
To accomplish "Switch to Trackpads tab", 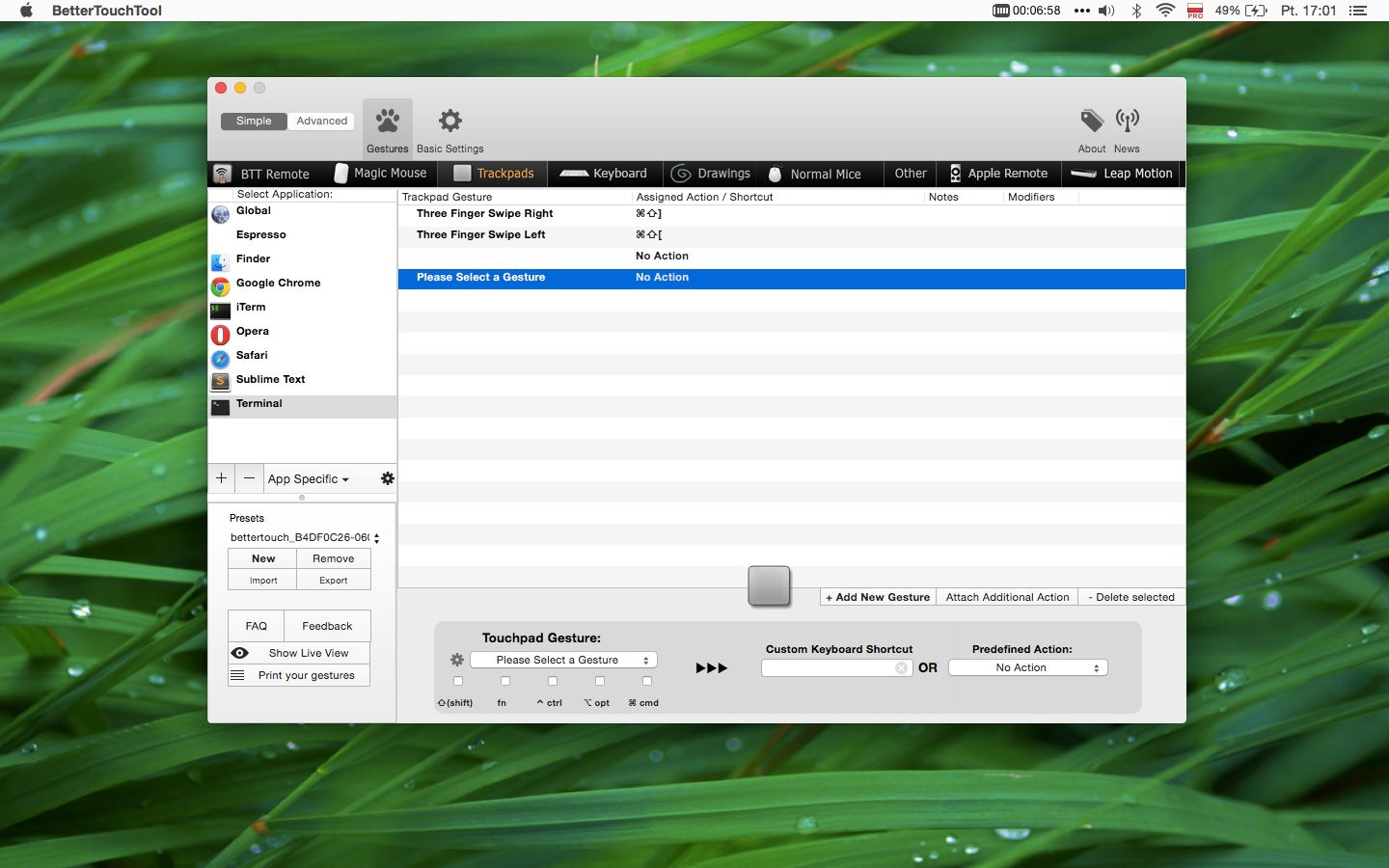I will [493, 174].
